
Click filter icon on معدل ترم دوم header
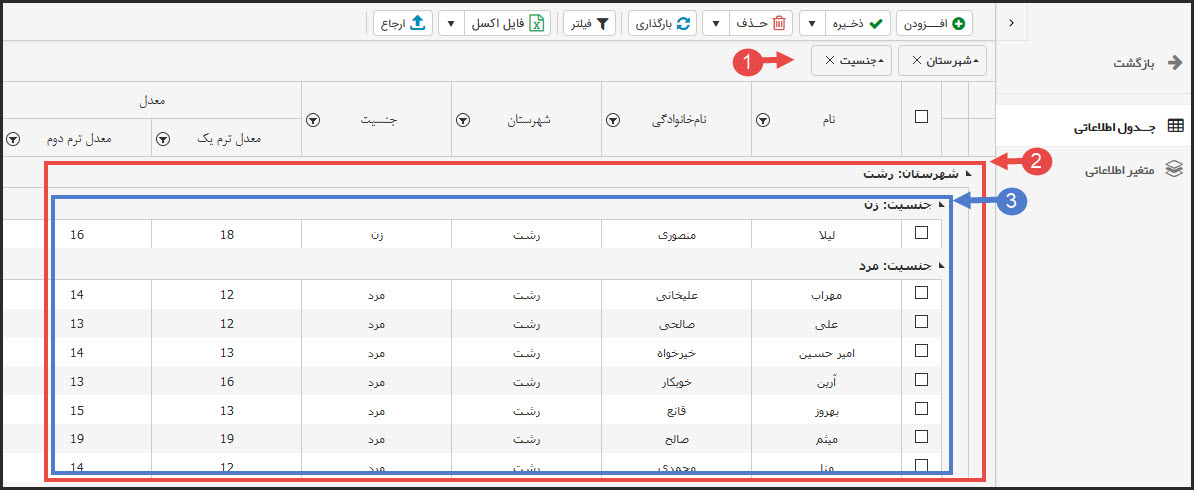pyautogui.click(x=14, y=139)
